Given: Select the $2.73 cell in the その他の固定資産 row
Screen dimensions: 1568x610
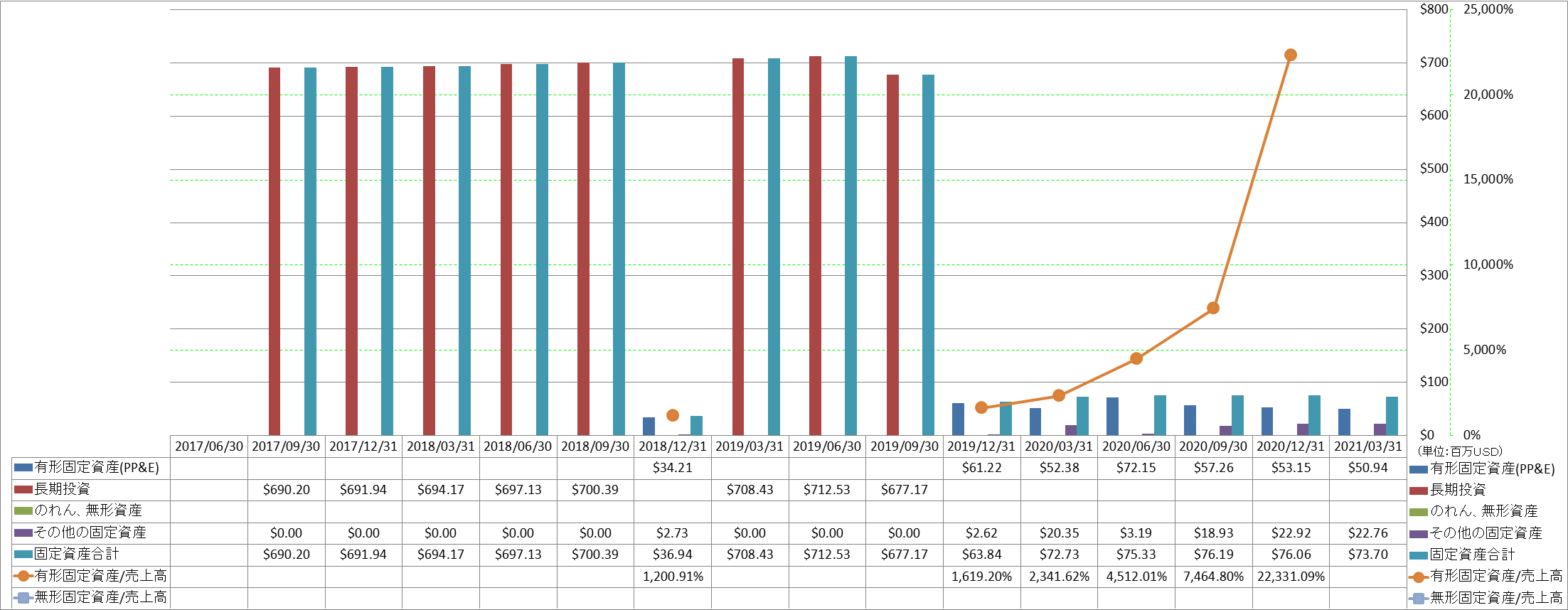Looking at the screenshot, I should [673, 533].
